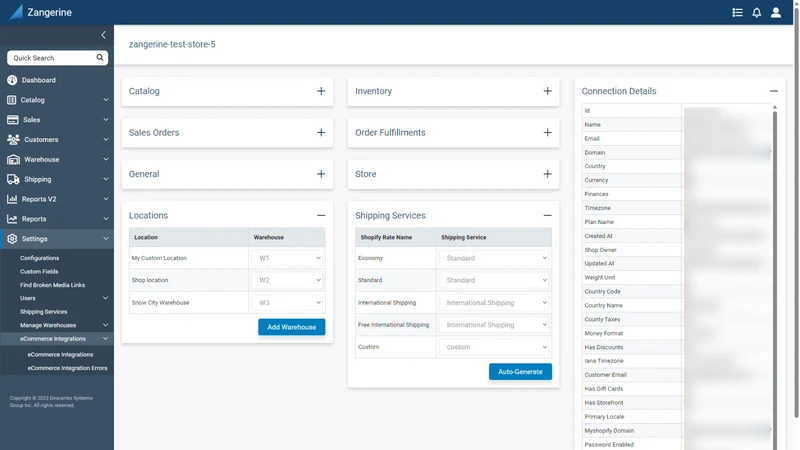800x450 pixels.
Task: Expand the Store panel
Action: [x=547, y=174]
